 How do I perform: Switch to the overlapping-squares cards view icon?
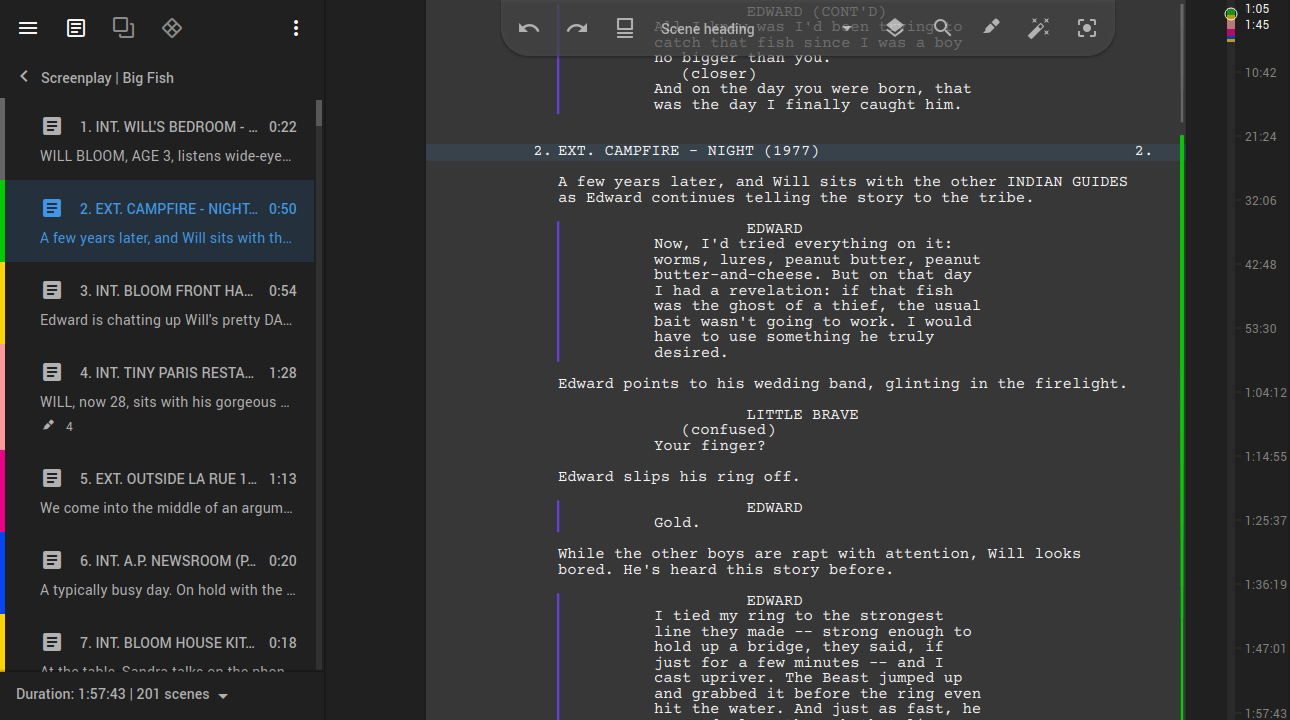coord(124,28)
